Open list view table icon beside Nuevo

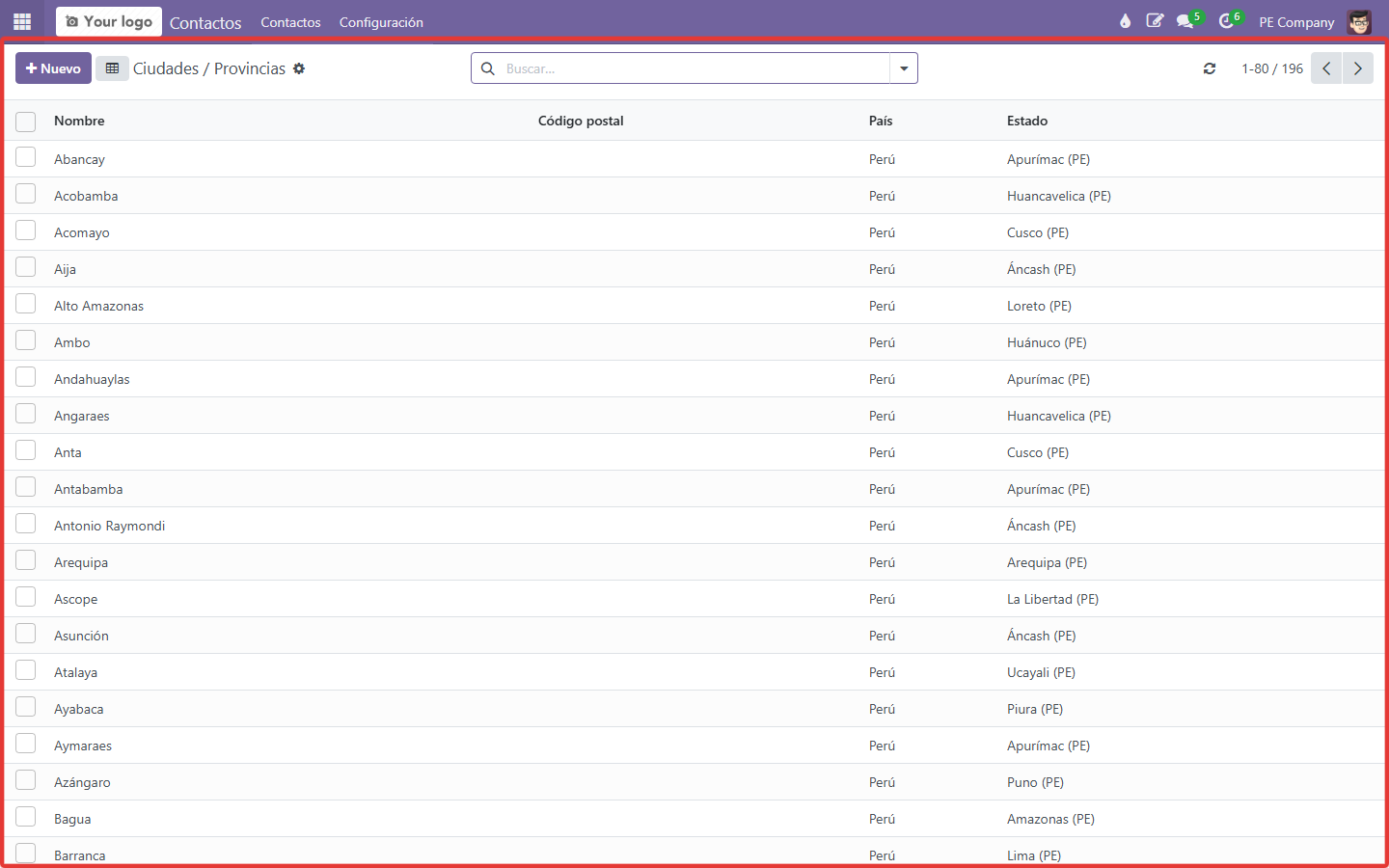(x=112, y=68)
